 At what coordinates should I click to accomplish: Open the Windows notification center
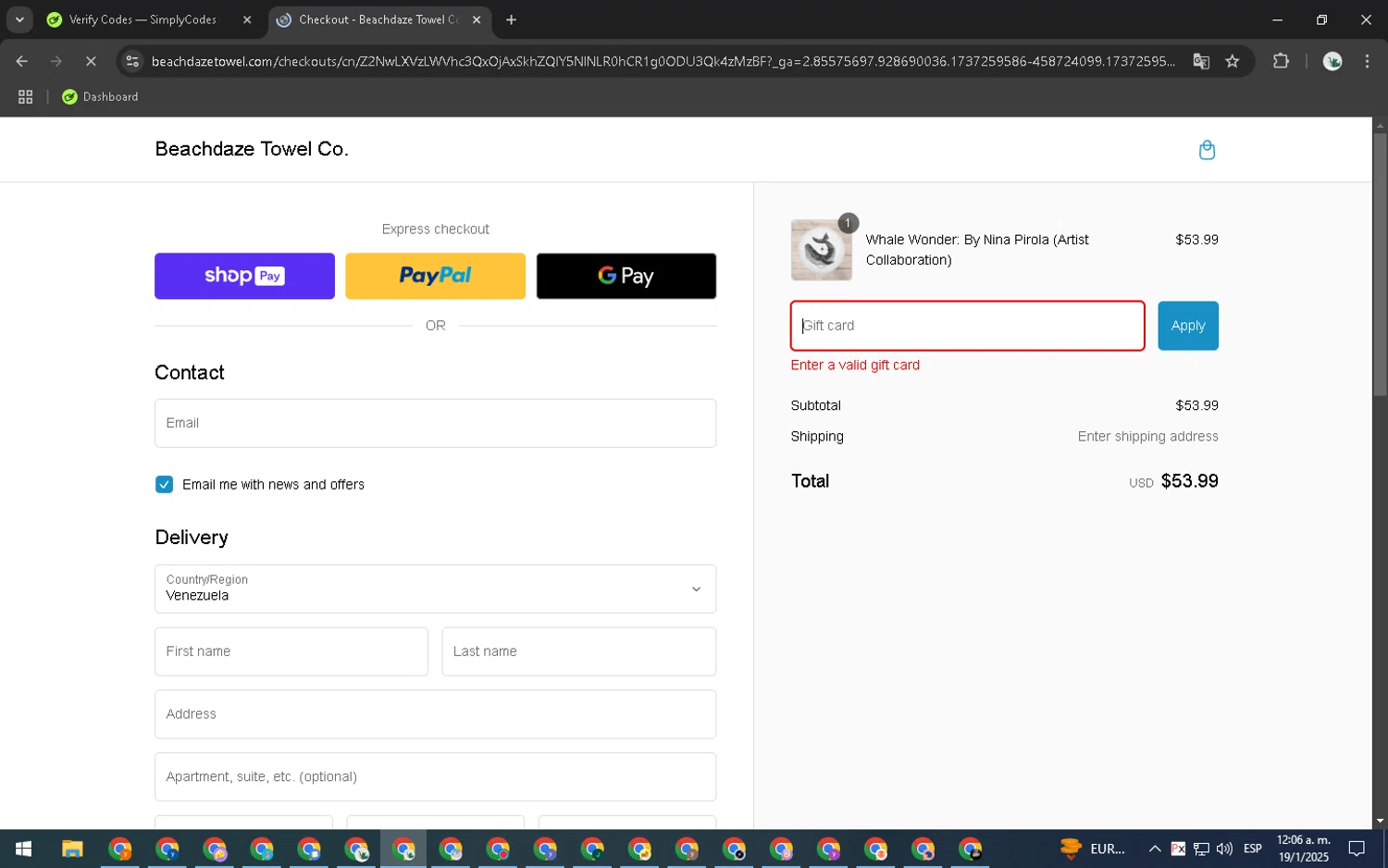point(1357,849)
